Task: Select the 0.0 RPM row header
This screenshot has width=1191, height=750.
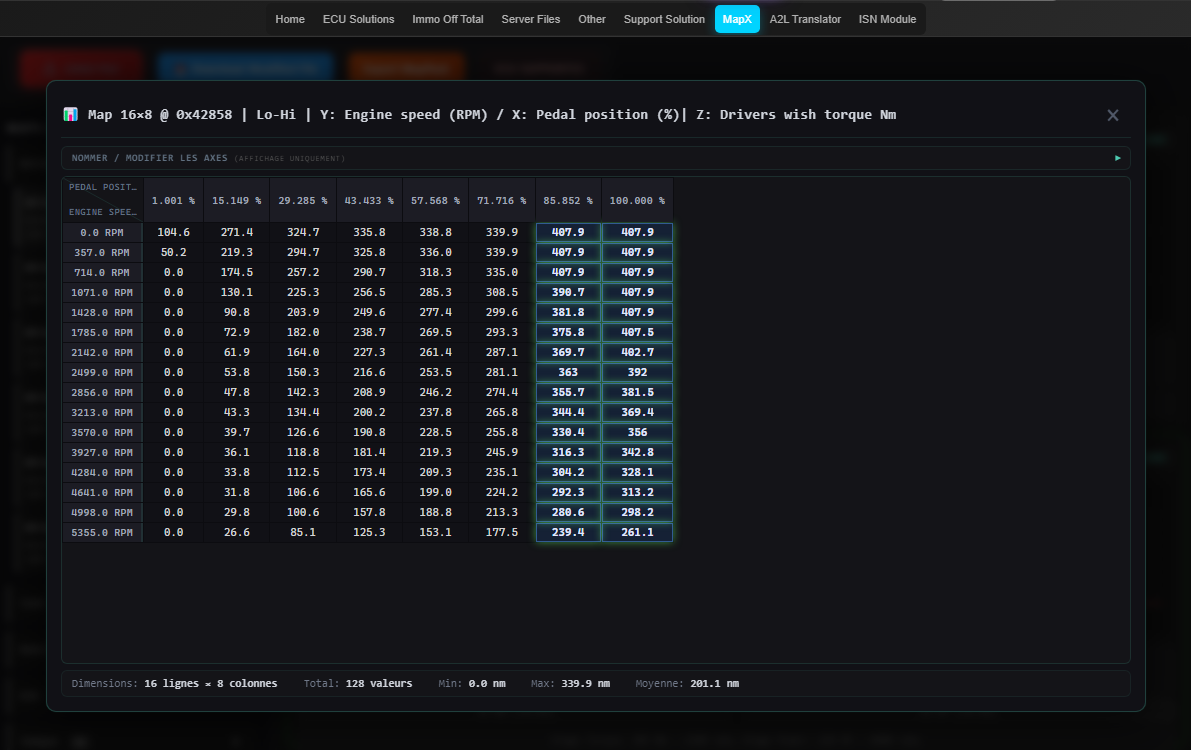Action: 102,233
